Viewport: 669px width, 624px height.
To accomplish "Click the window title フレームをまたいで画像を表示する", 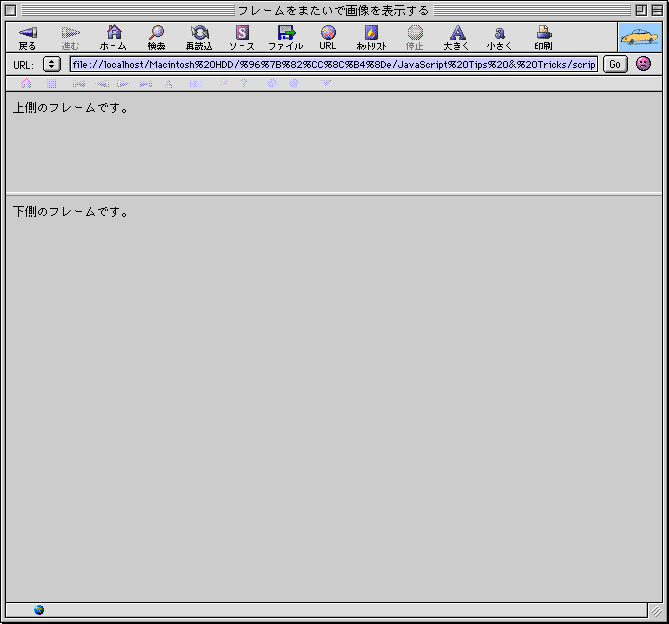I will pos(333,10).
